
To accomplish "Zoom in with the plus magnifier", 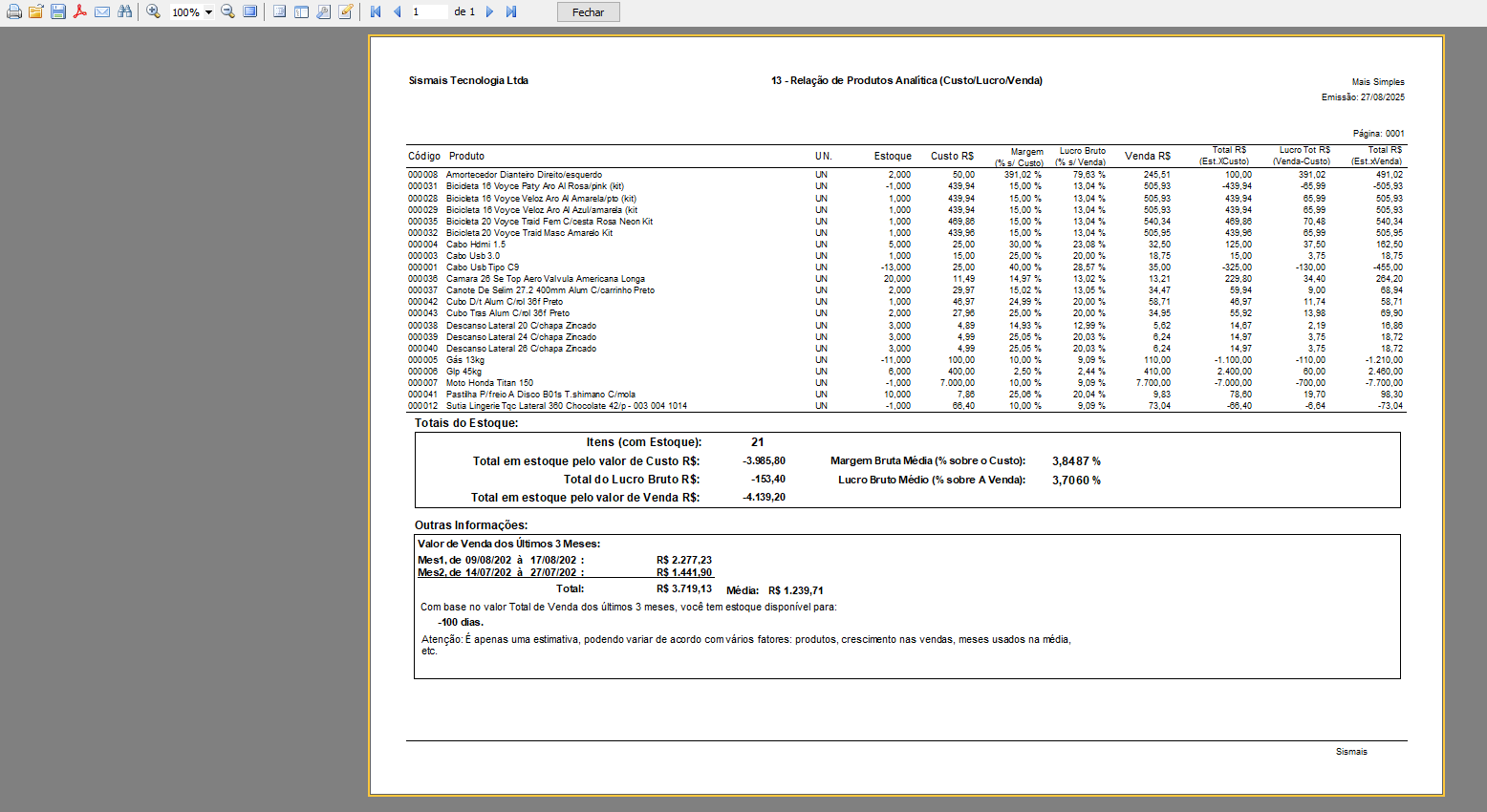I will point(153,12).
